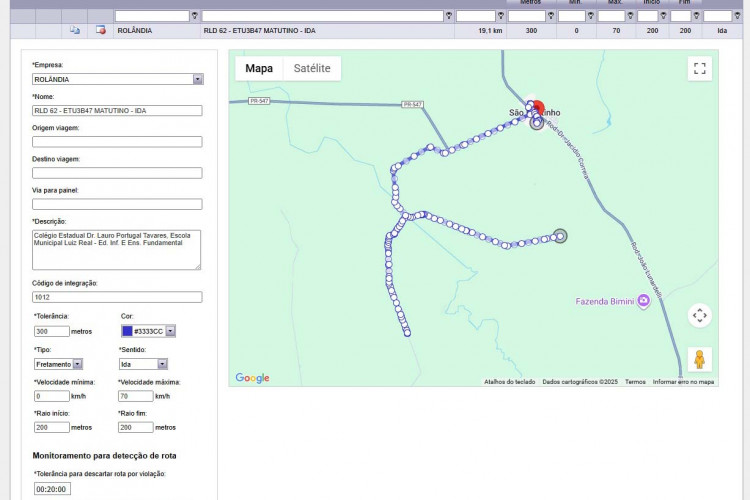Expand the Tipo dropdown set to Fretamento
This screenshot has height=500, width=750.
pyautogui.click(x=58, y=364)
